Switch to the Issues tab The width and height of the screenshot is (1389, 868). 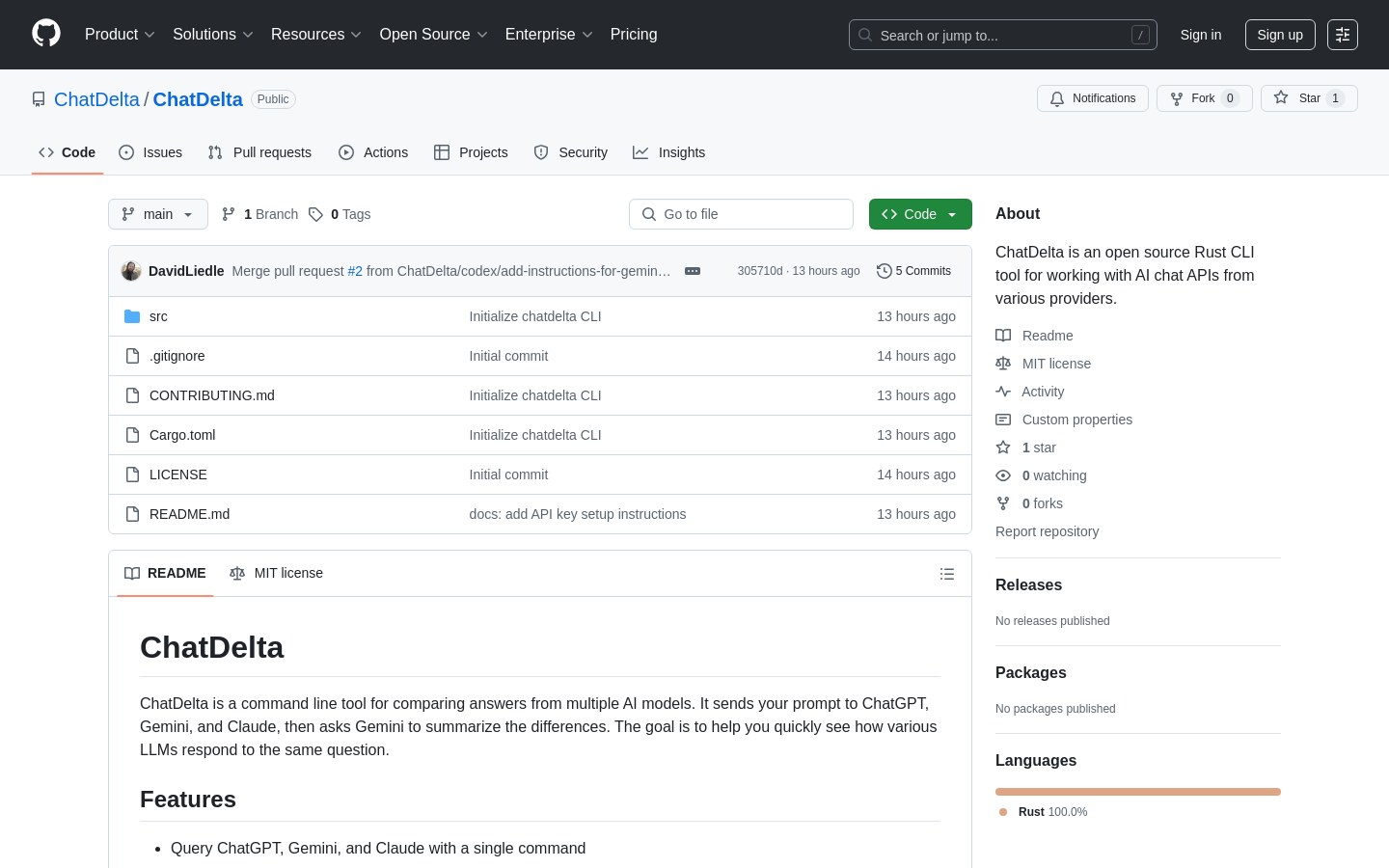tap(150, 152)
